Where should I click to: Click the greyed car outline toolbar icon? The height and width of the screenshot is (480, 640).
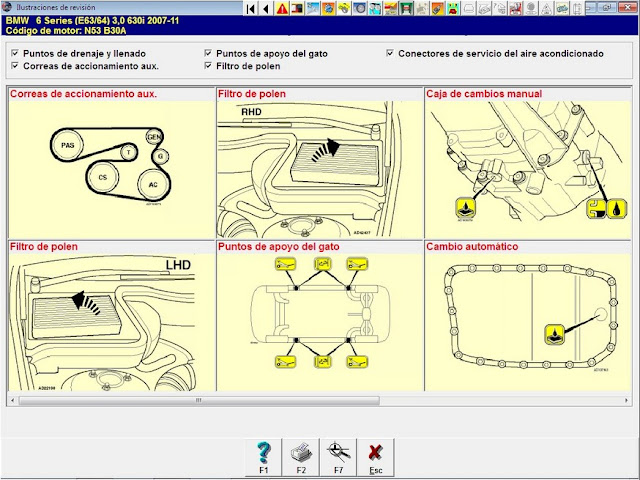(x=469, y=8)
